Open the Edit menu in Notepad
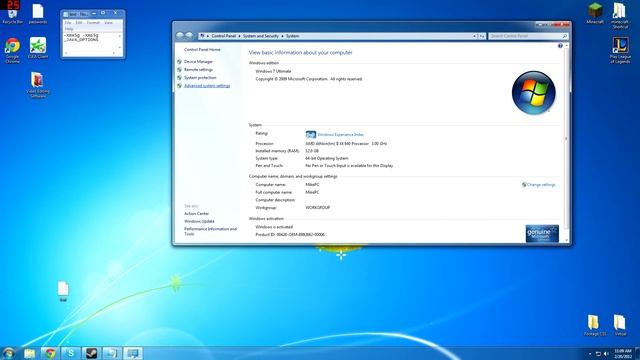Image resolution: width=640 pixels, height=360 pixels. point(79,23)
